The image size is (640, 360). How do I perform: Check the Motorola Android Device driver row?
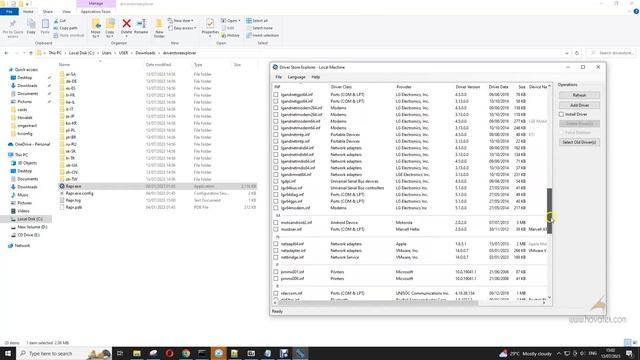coord(276,222)
